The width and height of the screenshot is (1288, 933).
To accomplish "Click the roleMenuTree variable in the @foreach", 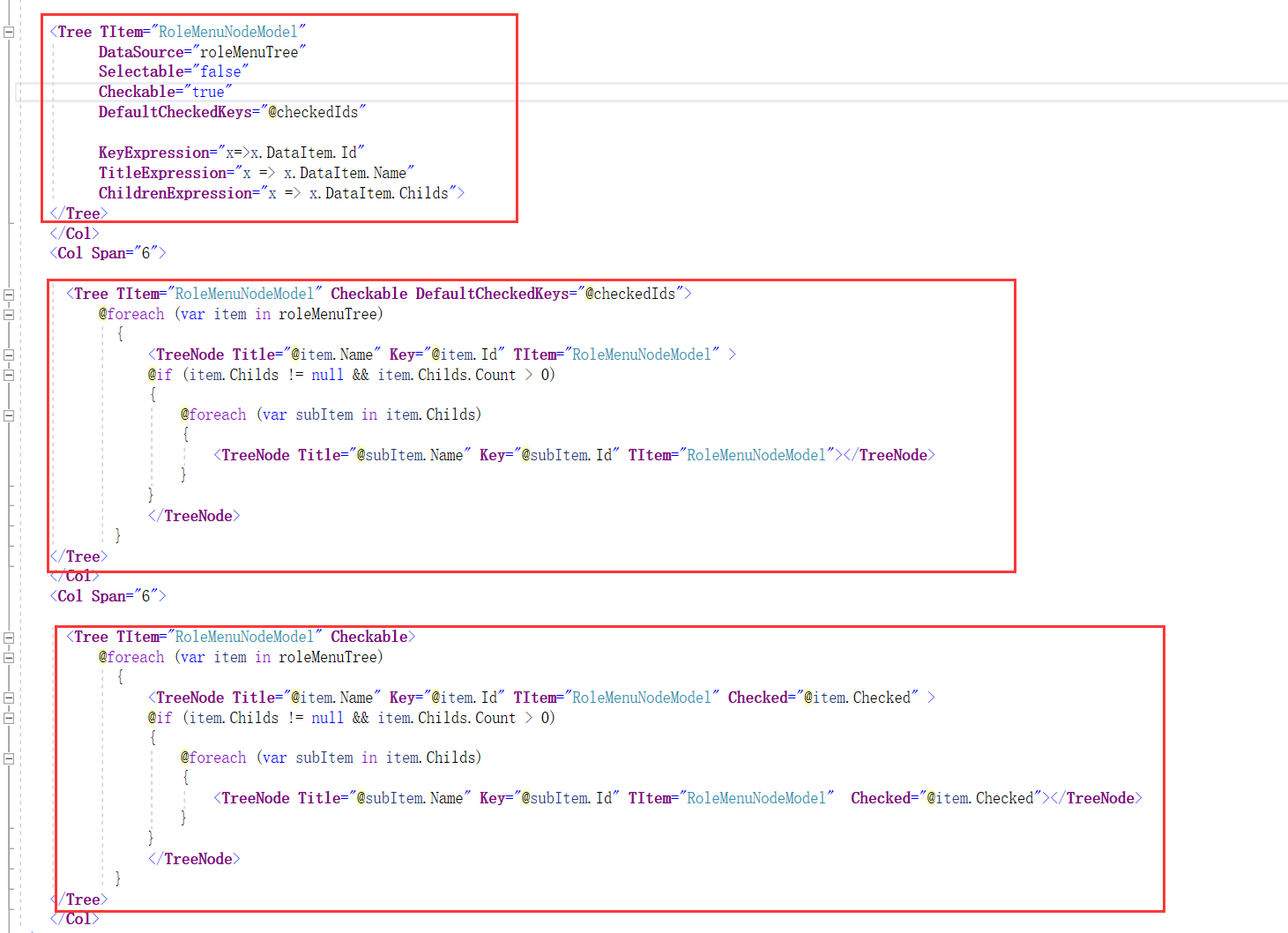I will tap(329, 313).
